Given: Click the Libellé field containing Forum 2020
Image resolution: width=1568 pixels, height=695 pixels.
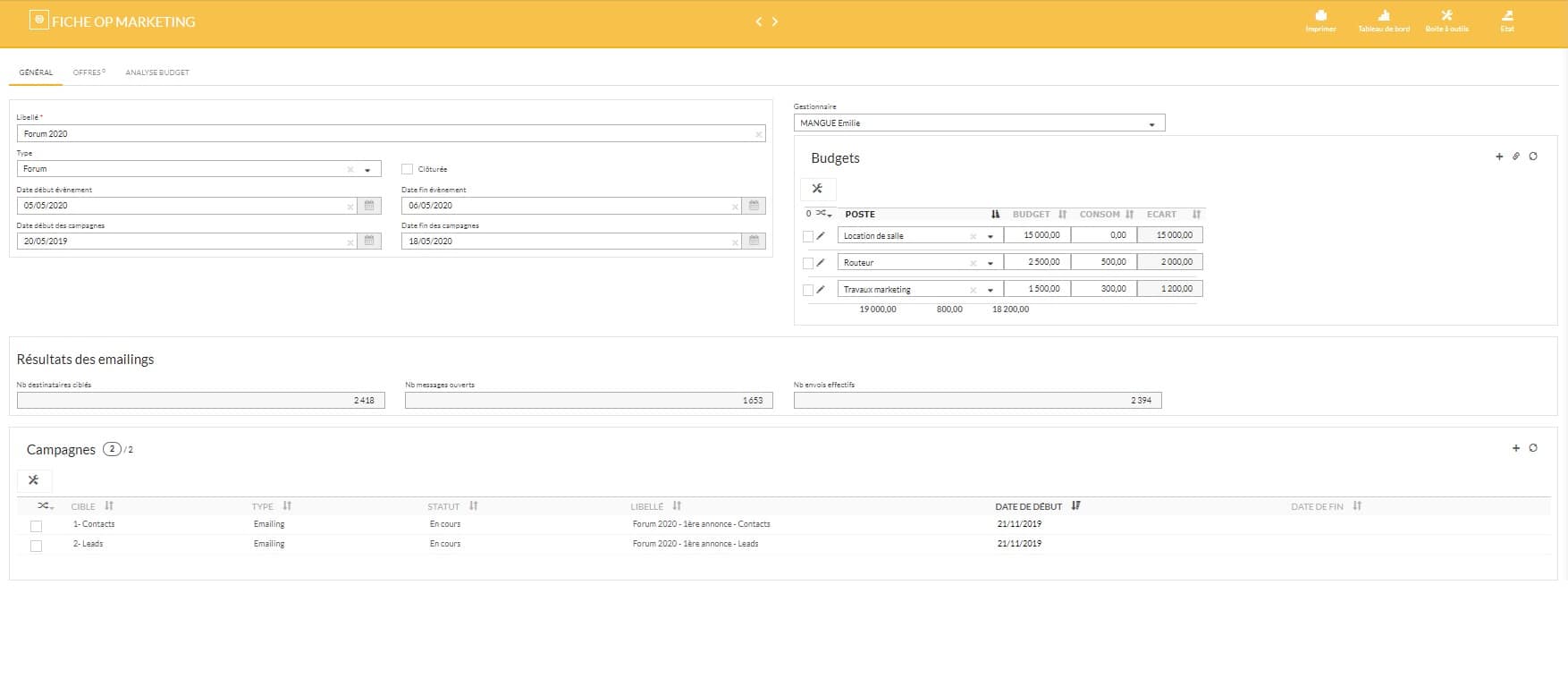Looking at the screenshot, I should pos(384,134).
